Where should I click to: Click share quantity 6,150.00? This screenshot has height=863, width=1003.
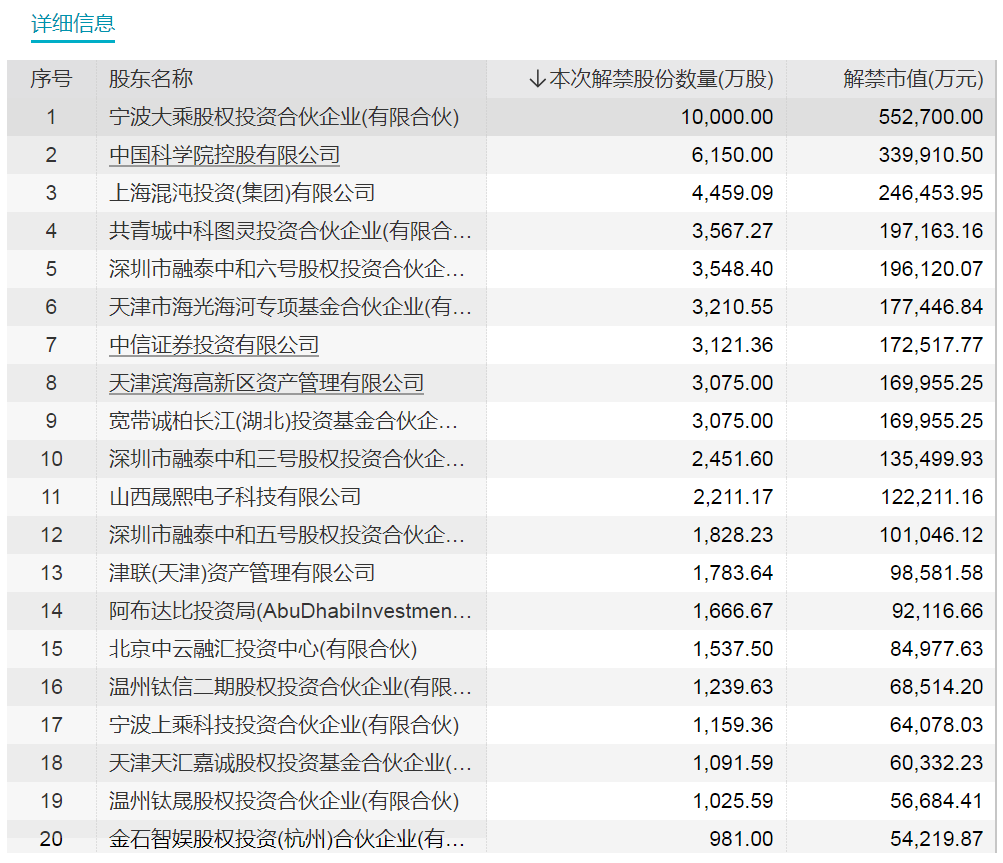click(732, 155)
